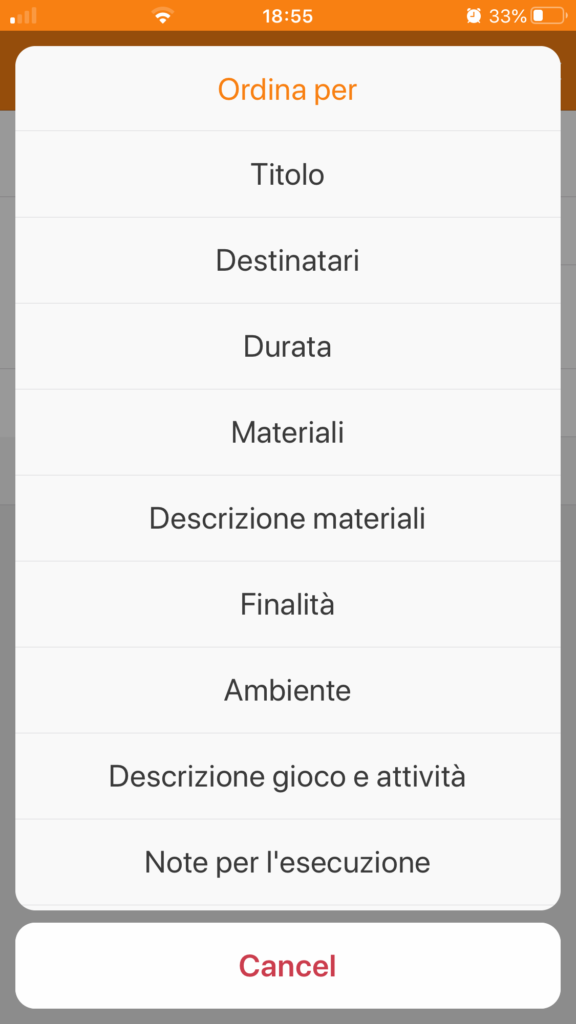This screenshot has height=1024, width=576.
Task: Tap the Ordina per header
Action: click(x=287, y=89)
